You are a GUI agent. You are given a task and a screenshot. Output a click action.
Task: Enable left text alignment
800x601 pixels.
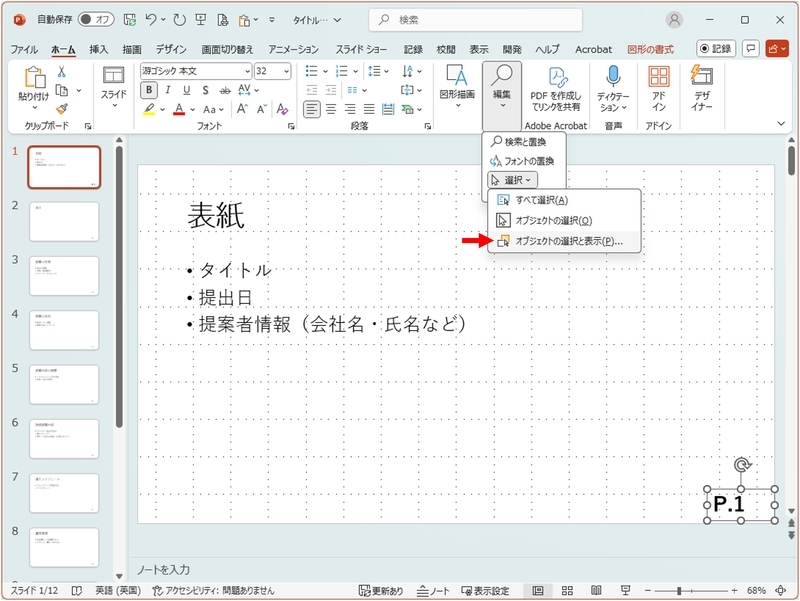point(312,109)
